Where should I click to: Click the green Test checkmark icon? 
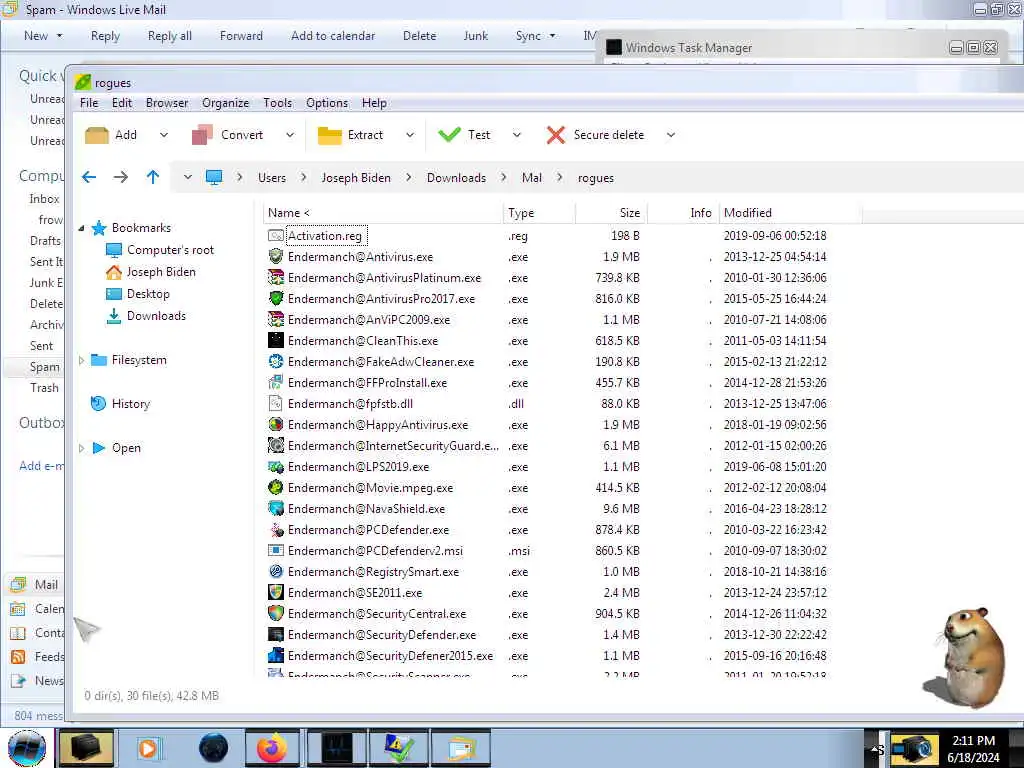(449, 135)
